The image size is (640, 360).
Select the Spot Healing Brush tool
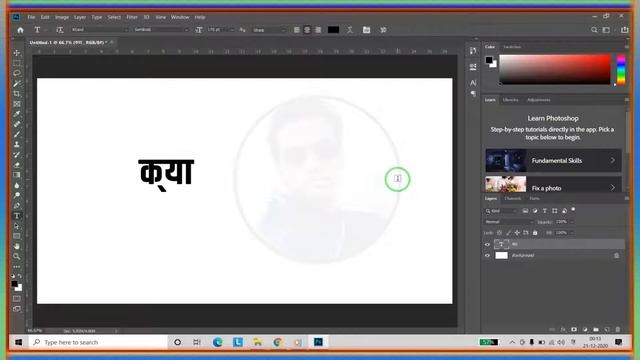[x=17, y=124]
